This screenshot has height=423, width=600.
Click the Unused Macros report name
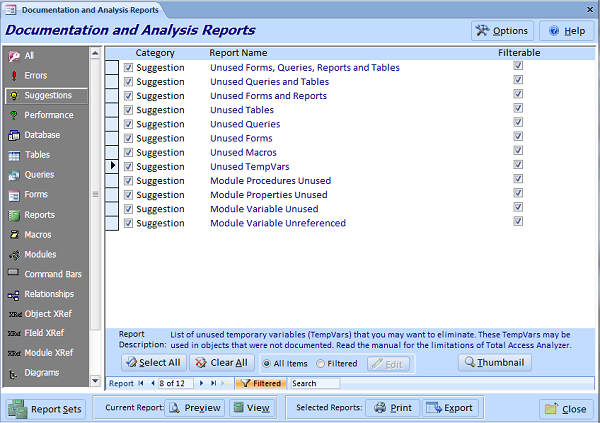pyautogui.click(x=243, y=152)
